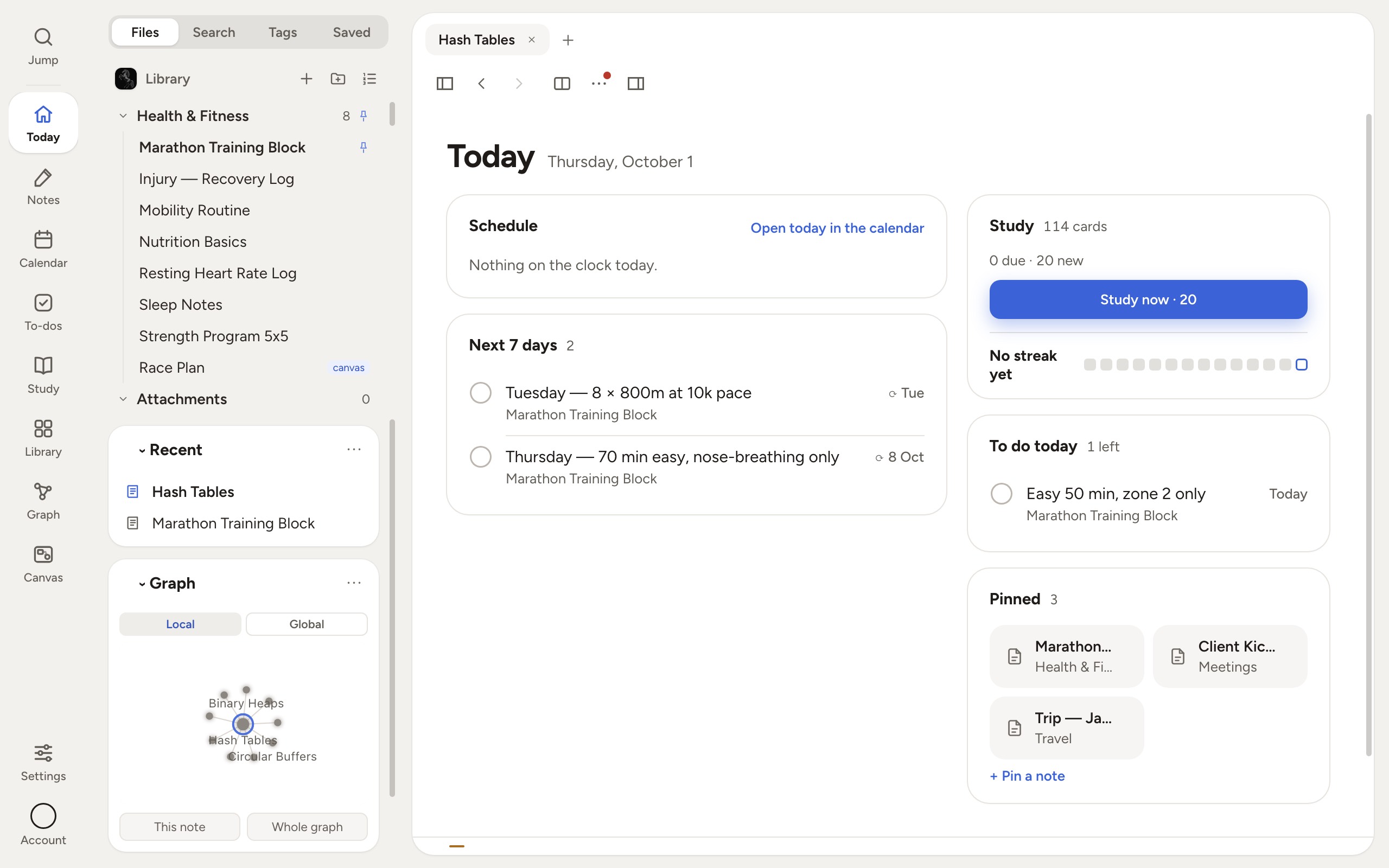Open pinned Trip — Ja... Travel card
Image resolution: width=1389 pixels, height=868 pixels.
(1066, 728)
